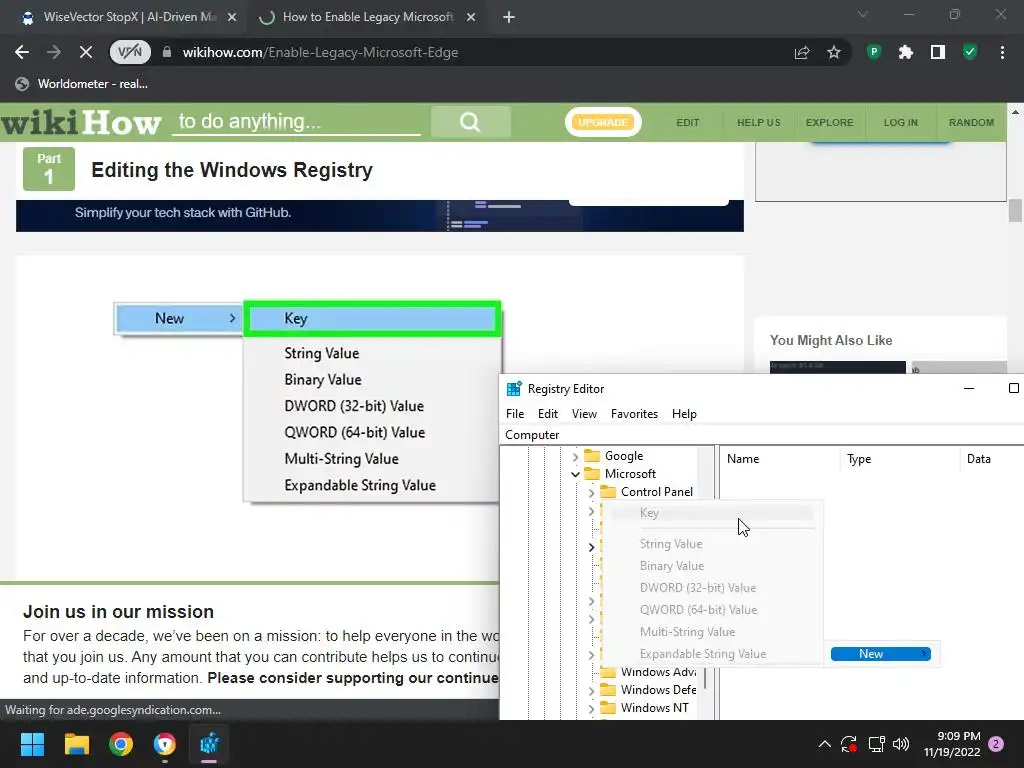Click the wikiHow logo
1024x768 pixels.
click(x=81, y=122)
